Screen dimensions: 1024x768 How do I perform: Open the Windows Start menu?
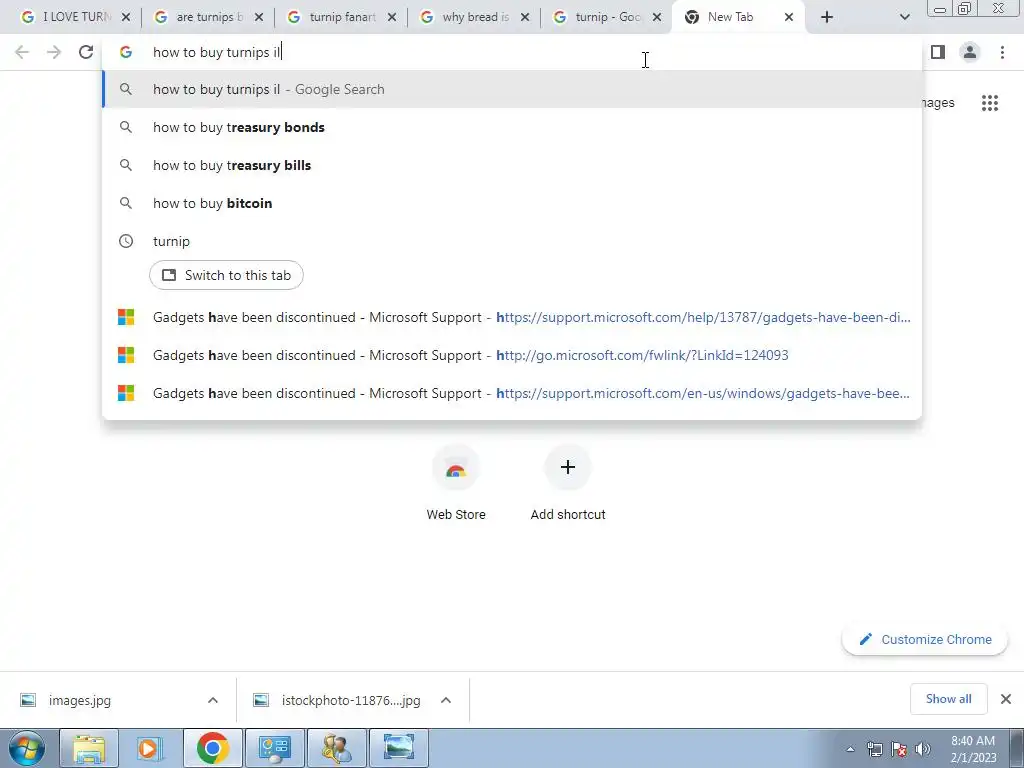(x=26, y=748)
